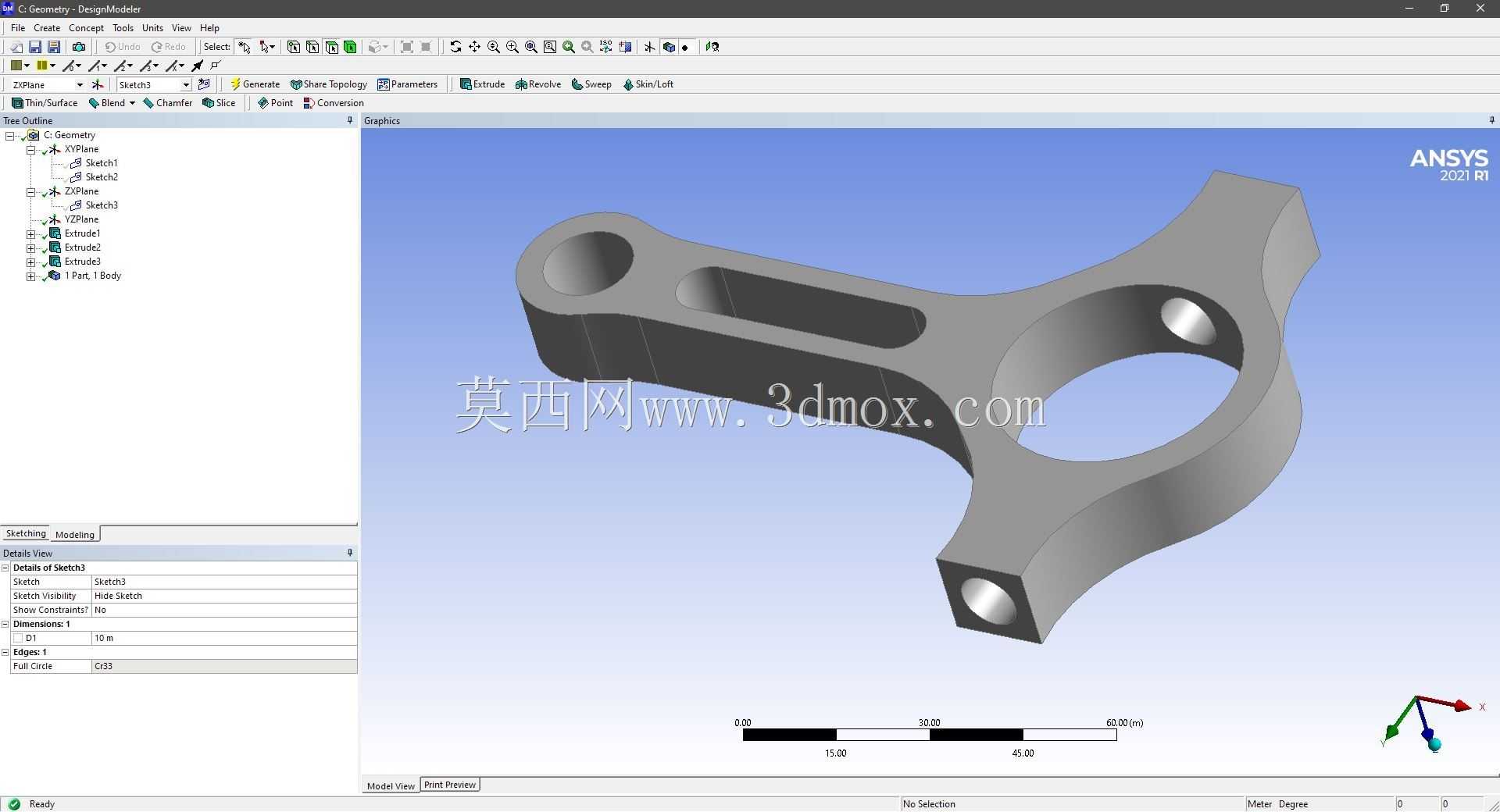The width and height of the screenshot is (1500, 812).
Task: Toggle the Display Points dot icon
Action: (685, 47)
